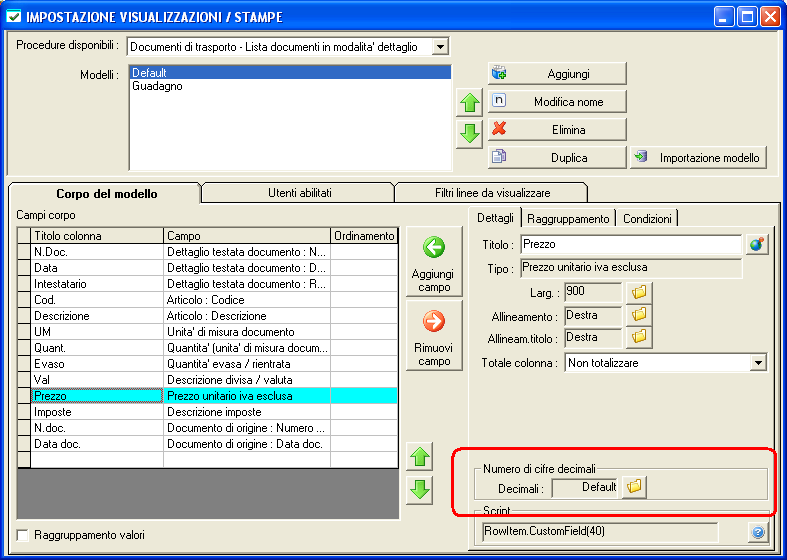Click cell Articolo : Codice
The width and height of the screenshot is (787, 560).
[x=247, y=300]
